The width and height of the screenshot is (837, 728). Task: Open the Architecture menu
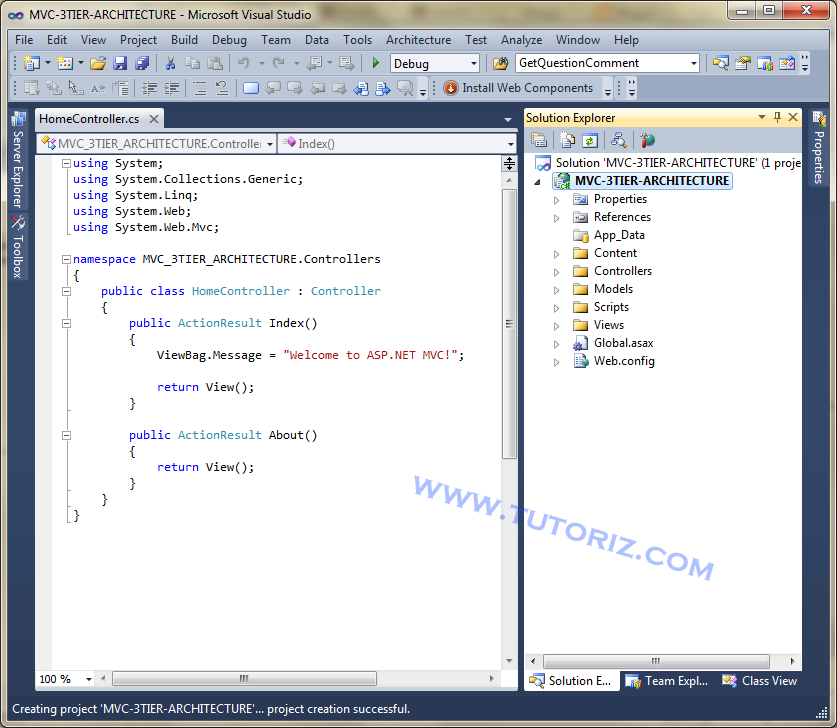click(x=418, y=40)
